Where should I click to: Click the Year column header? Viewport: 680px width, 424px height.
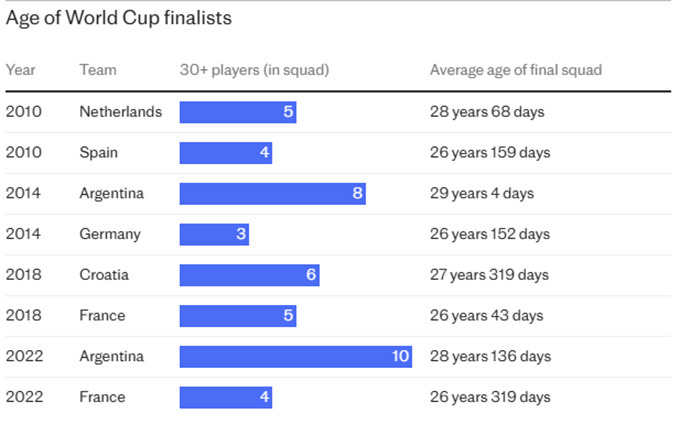pos(21,70)
